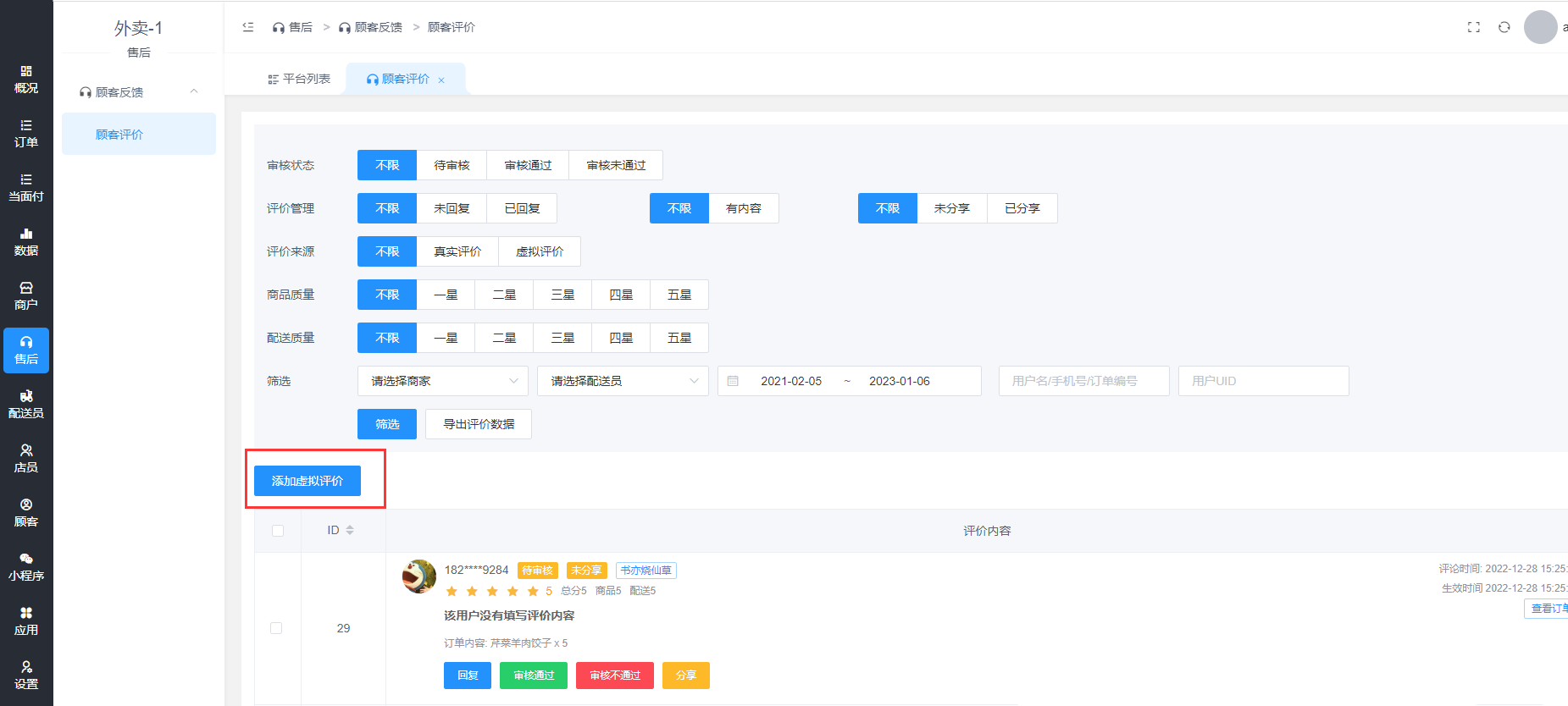This screenshot has height=706, width=1568.
Task: Open the 配送员 delivery staff sidebar icon
Action: (26, 405)
